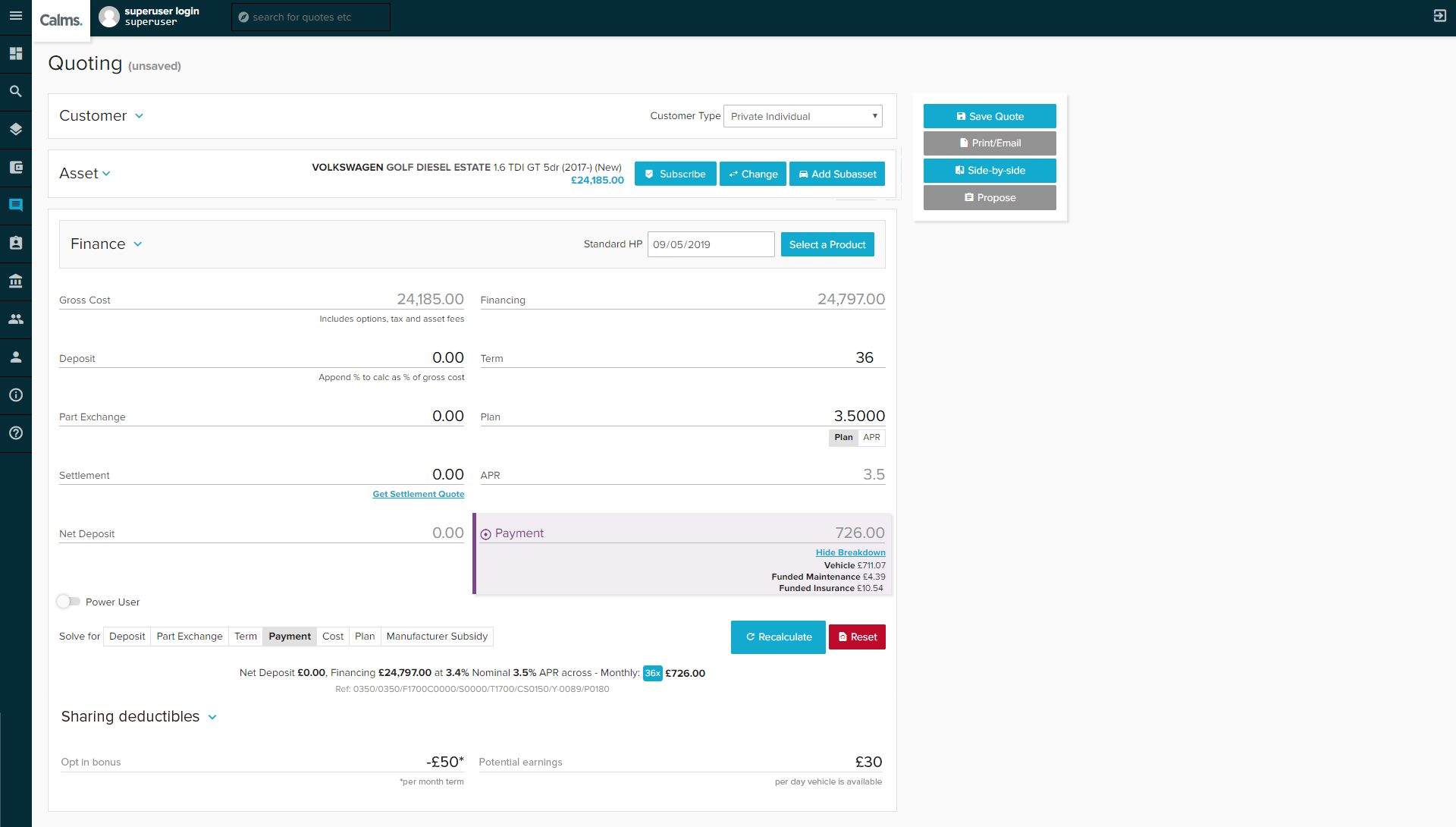The height and width of the screenshot is (827, 1456).
Task: Open the chat message sidebar icon
Action: click(x=15, y=206)
